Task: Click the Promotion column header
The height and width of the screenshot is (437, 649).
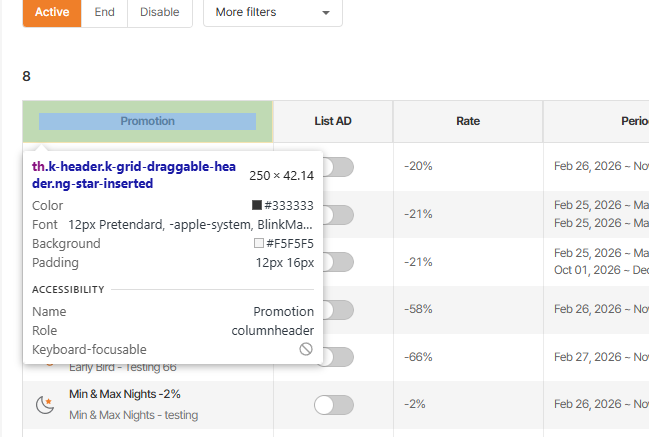Action: coord(147,121)
